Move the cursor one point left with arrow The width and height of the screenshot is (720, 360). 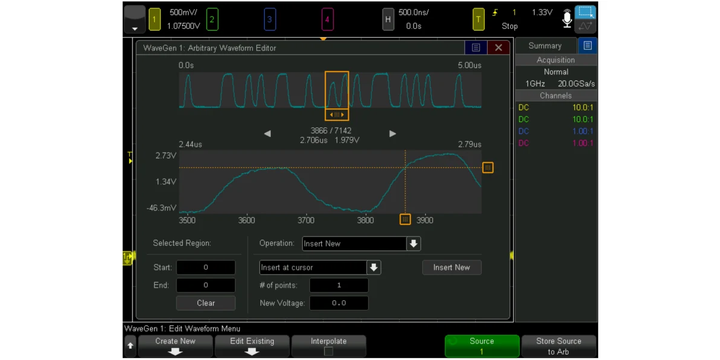(267, 134)
